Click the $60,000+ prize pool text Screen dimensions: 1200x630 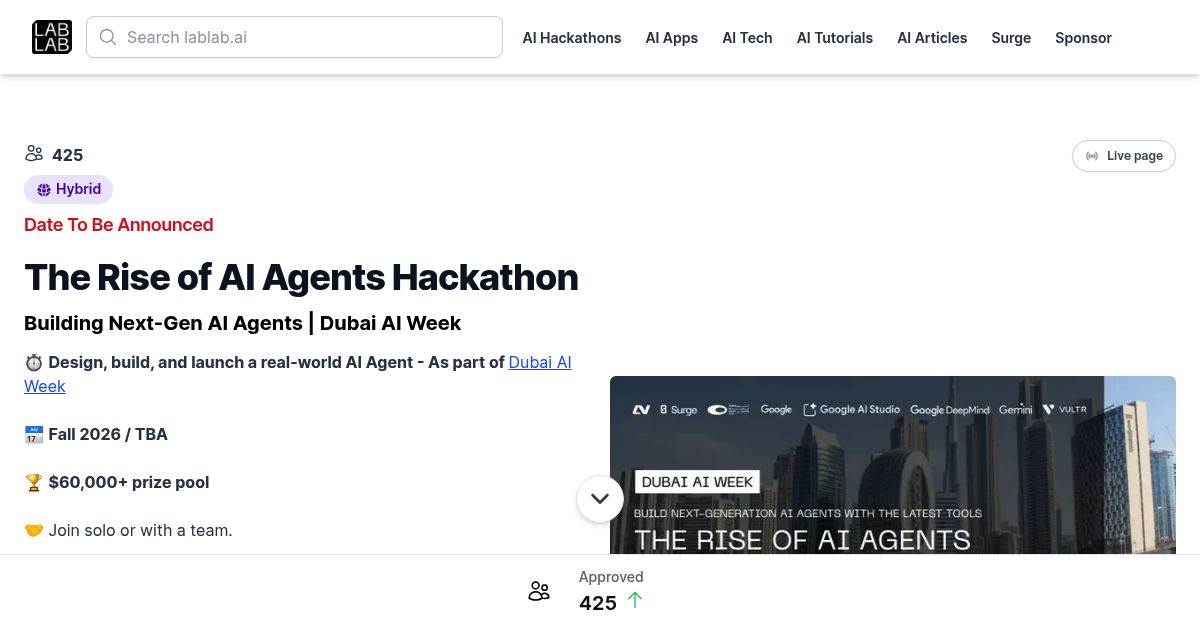coord(129,482)
